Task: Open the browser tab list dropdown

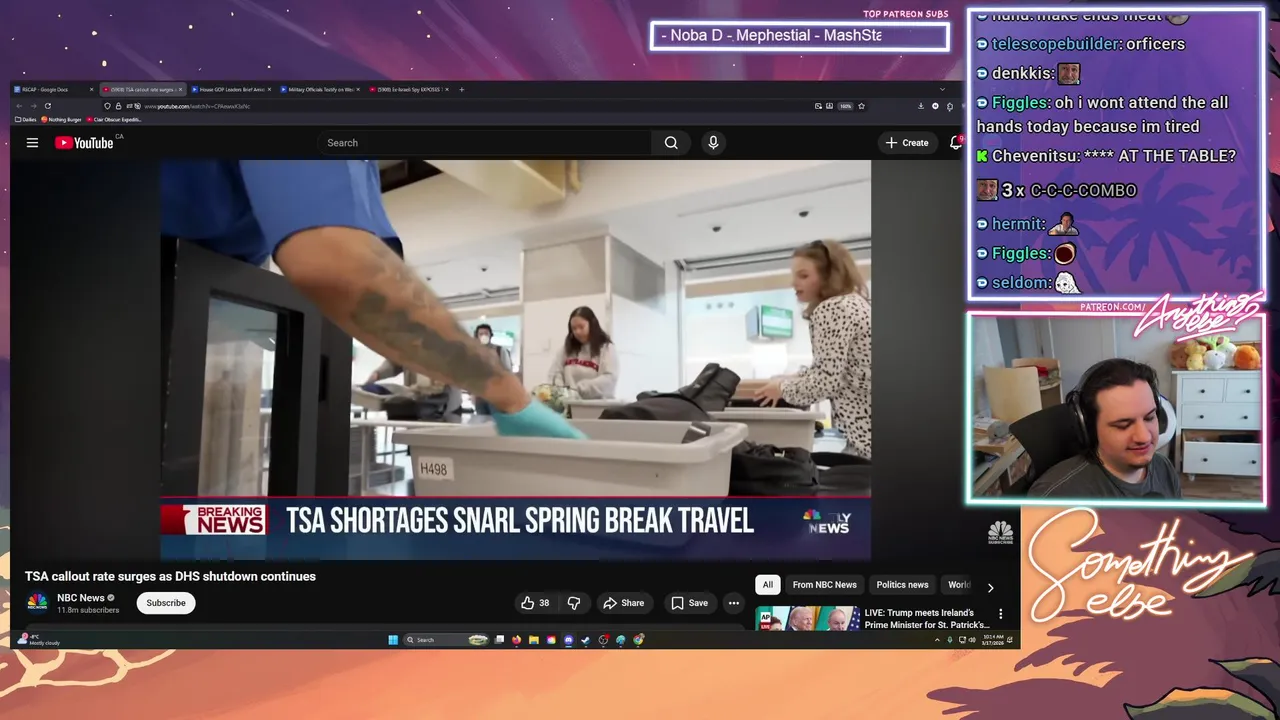Action: tap(942, 89)
